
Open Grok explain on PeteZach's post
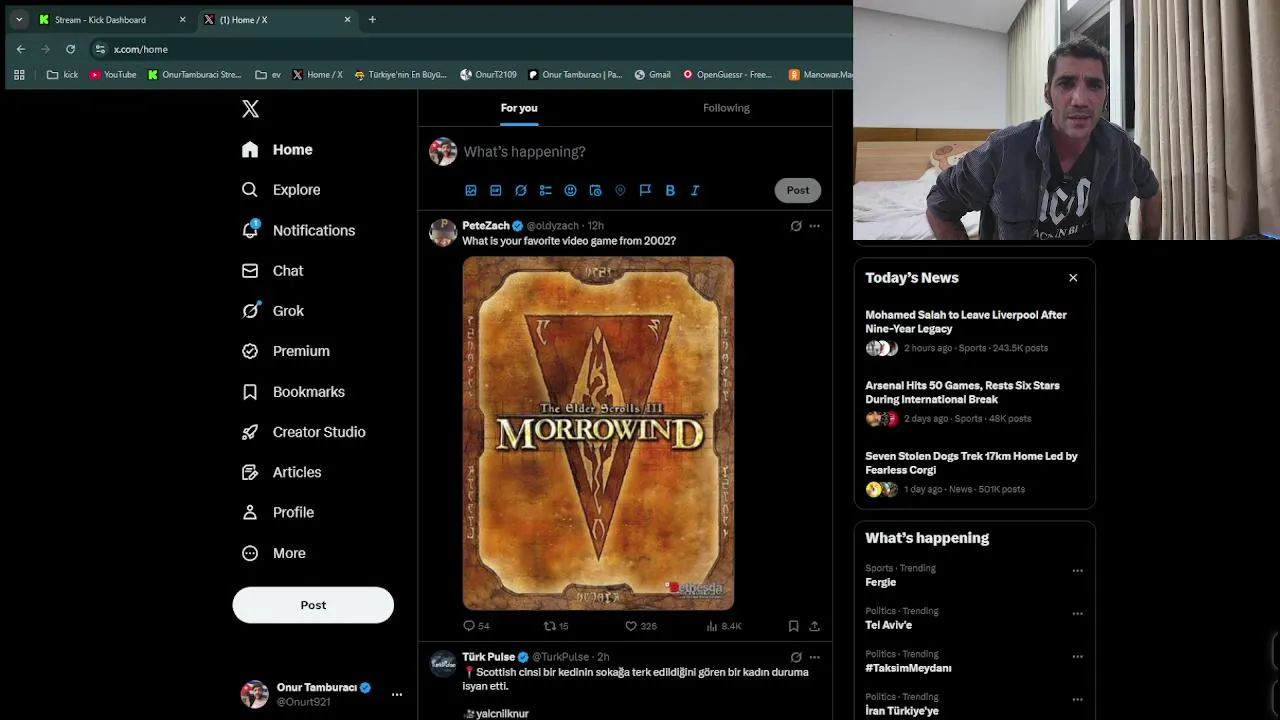[796, 226]
